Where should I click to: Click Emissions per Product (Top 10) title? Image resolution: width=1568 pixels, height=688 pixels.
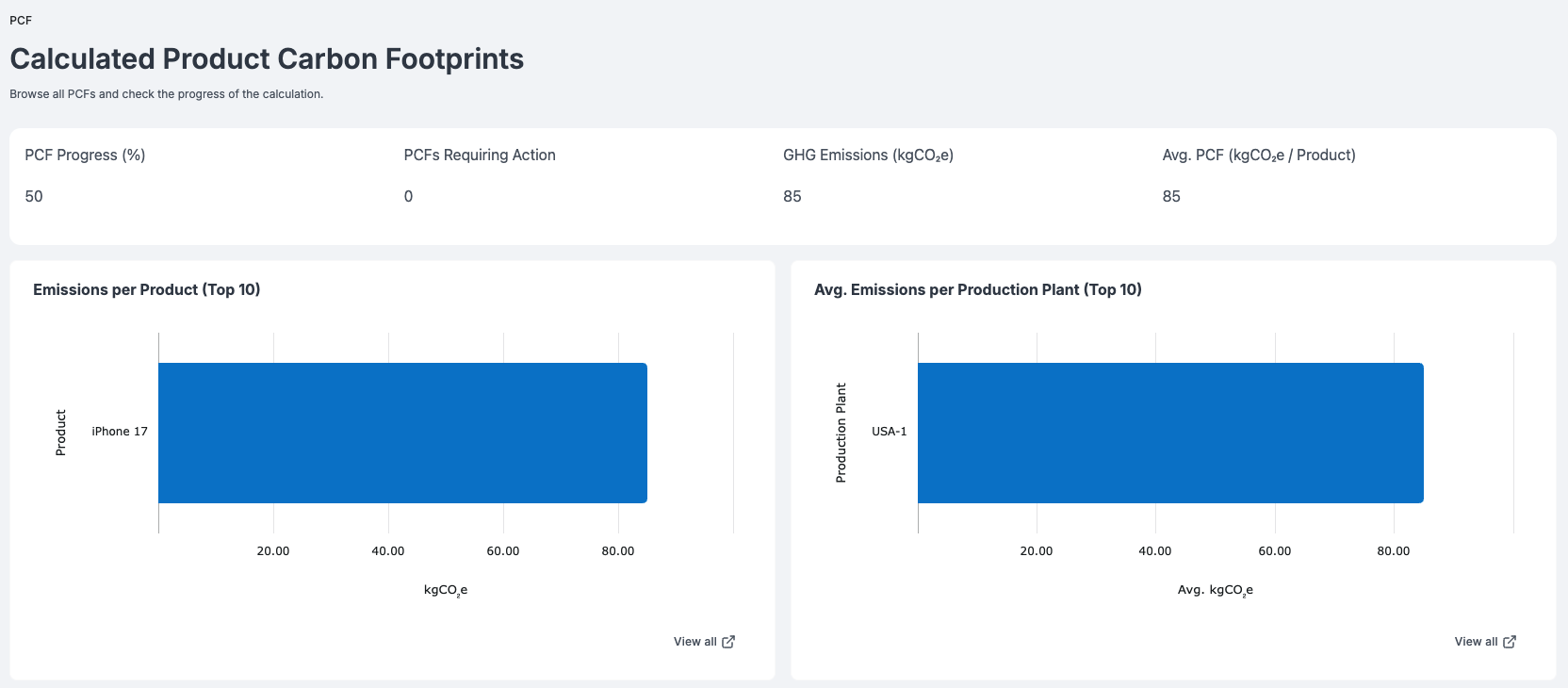[146, 289]
